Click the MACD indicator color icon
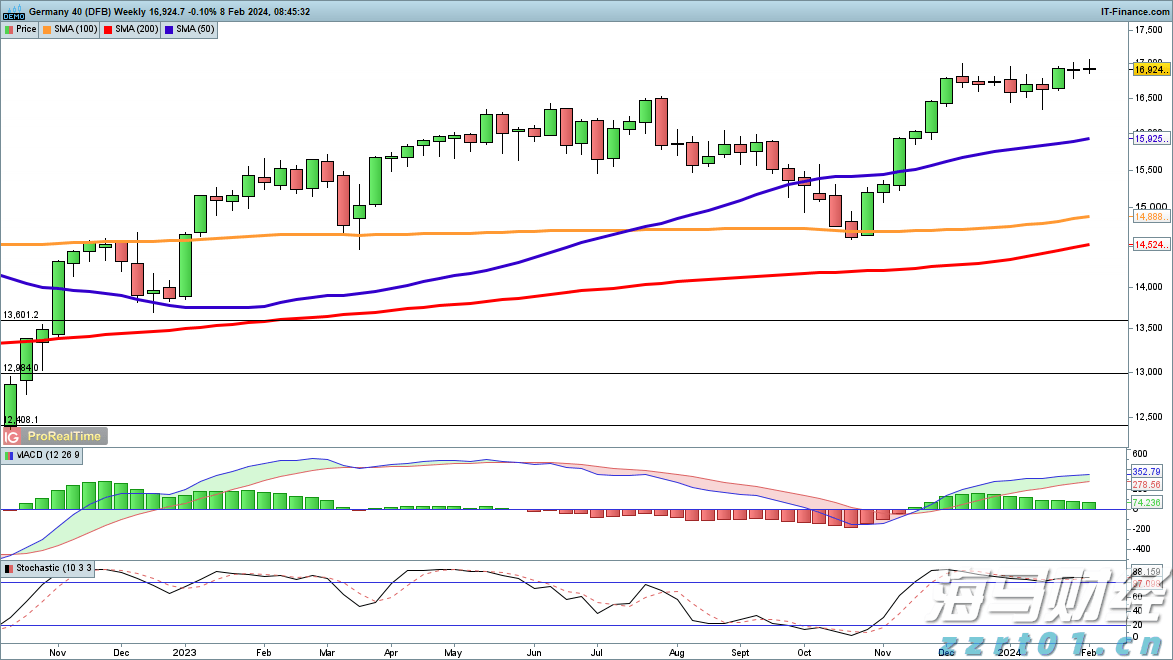 point(8,455)
